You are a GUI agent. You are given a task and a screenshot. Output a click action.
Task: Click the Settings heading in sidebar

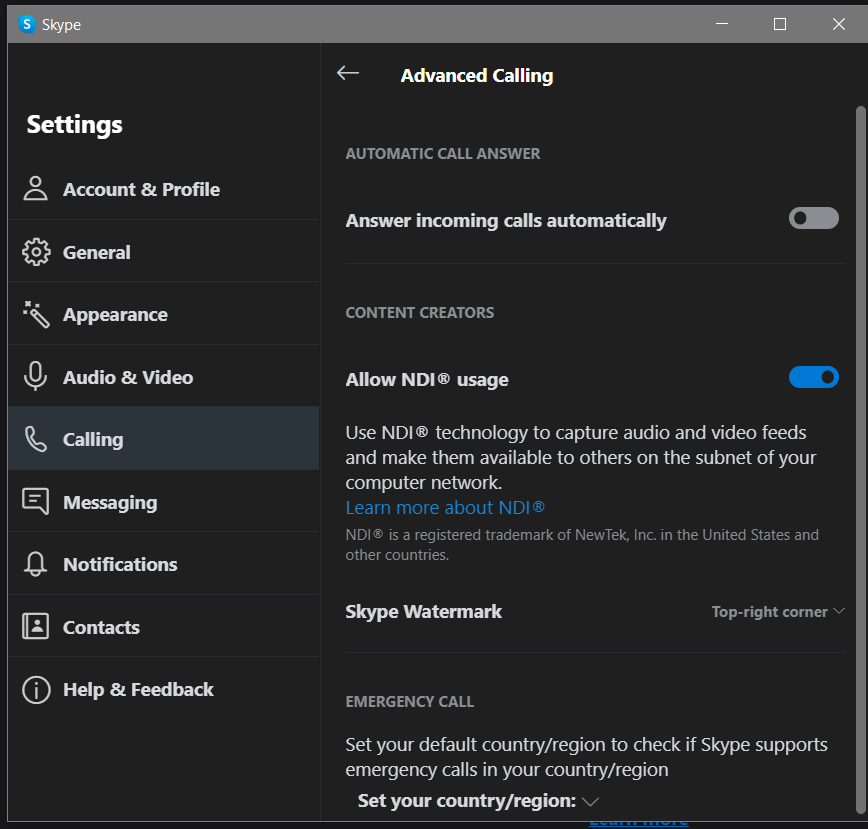click(75, 125)
